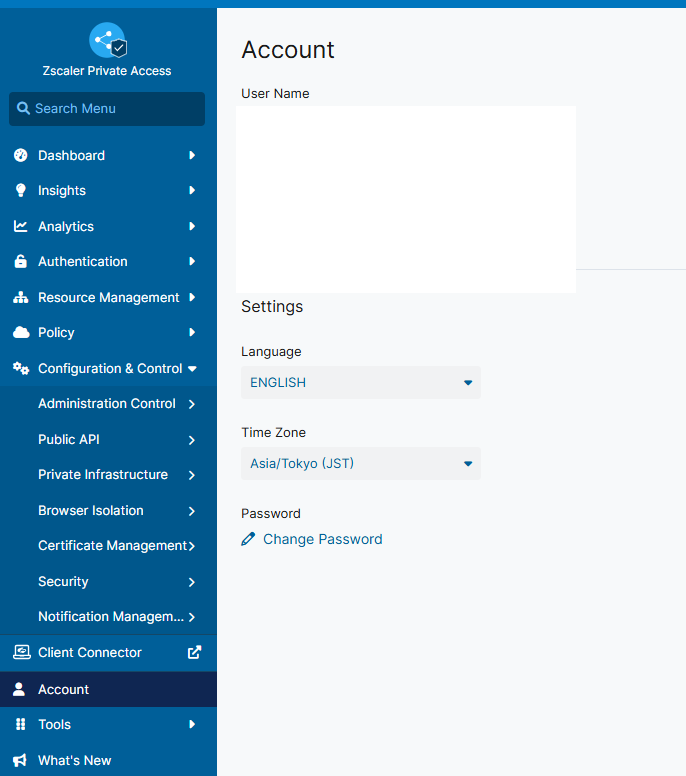The width and height of the screenshot is (686, 776).
Task: Click the Authentication padlock icon
Action: [21, 261]
